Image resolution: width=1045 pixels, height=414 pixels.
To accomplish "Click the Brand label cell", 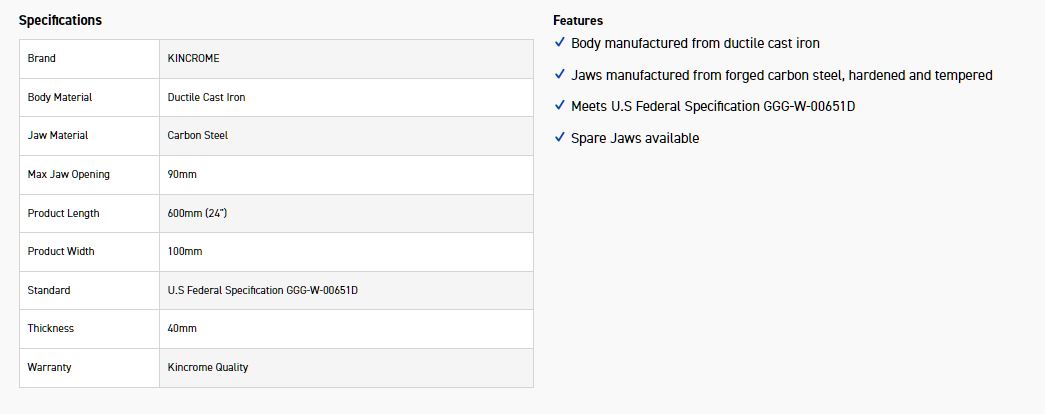I will pyautogui.click(x=42, y=58).
